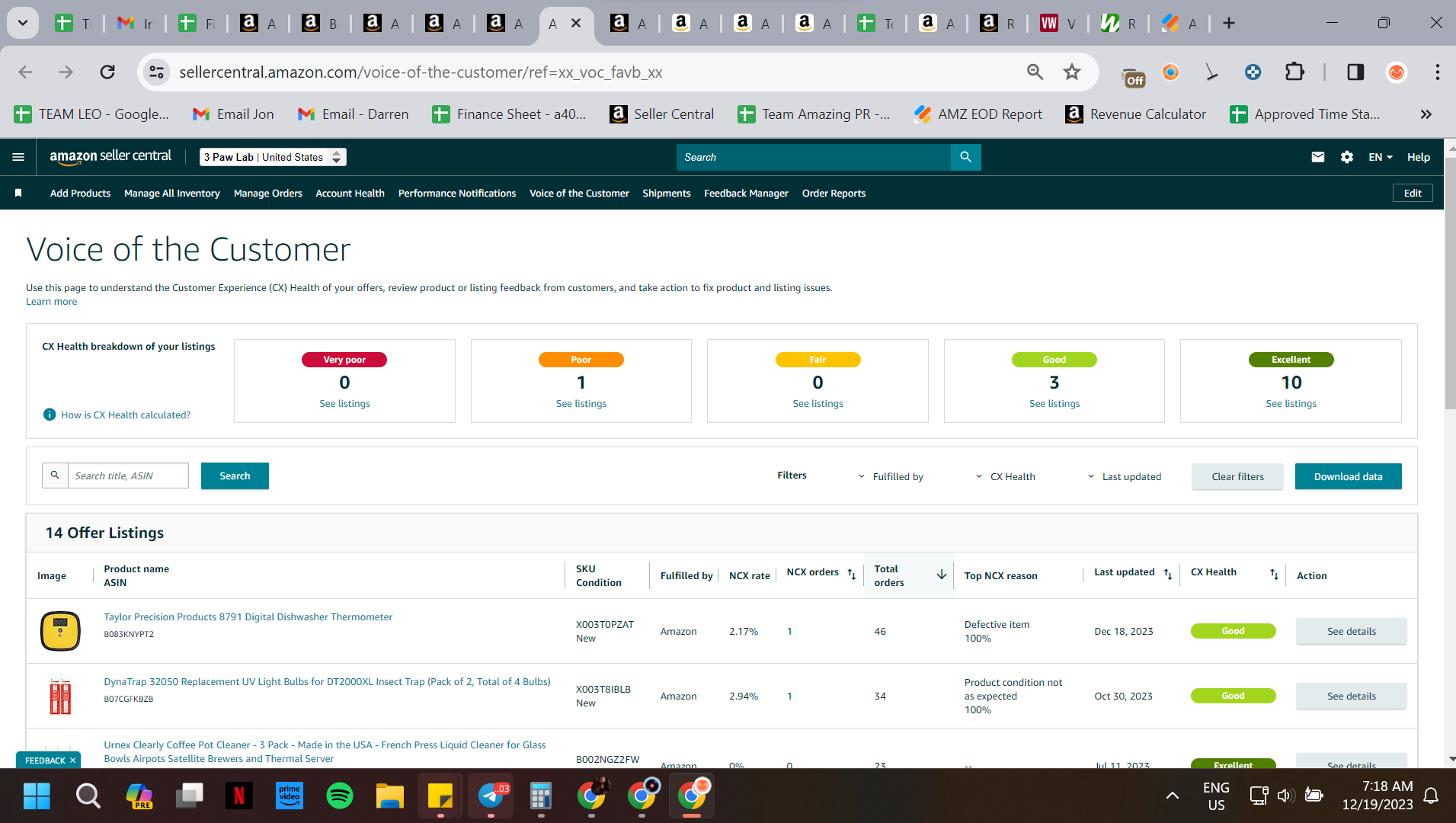The height and width of the screenshot is (823, 1456).
Task: Open the Seller Central bookmark in bookmarks bar
Action: pos(661,114)
